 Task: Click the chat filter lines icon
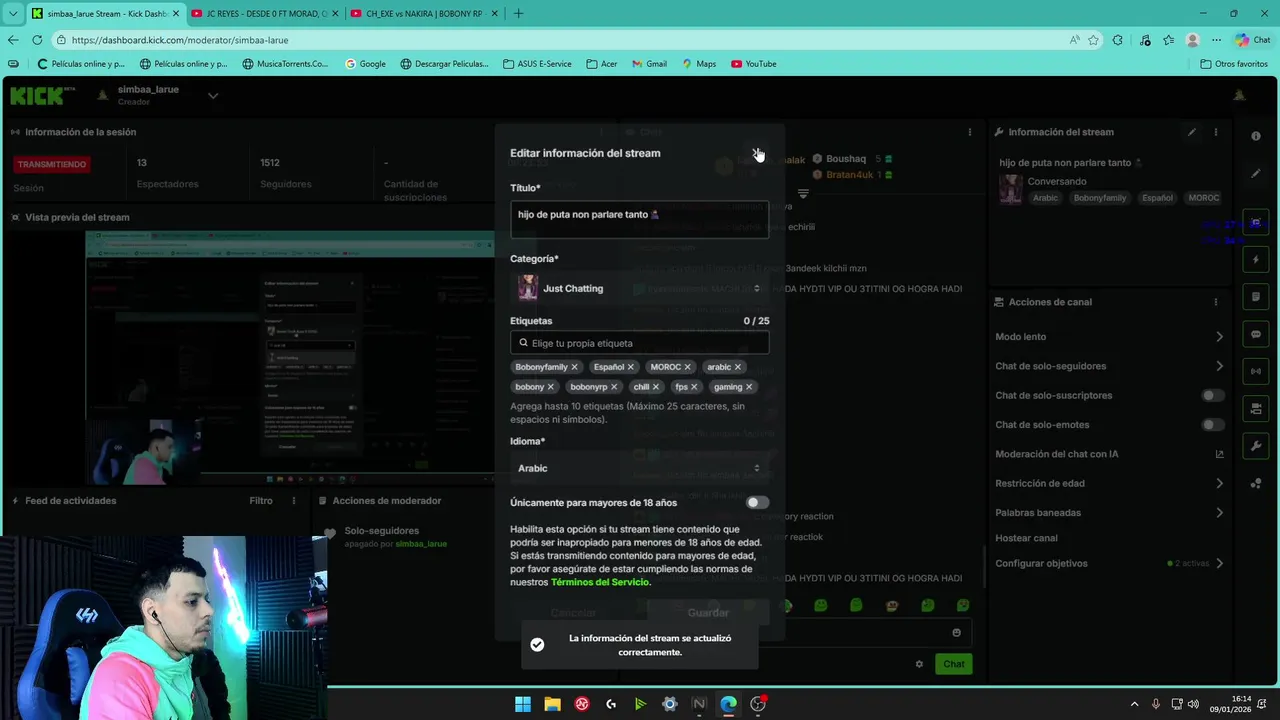coord(803,193)
